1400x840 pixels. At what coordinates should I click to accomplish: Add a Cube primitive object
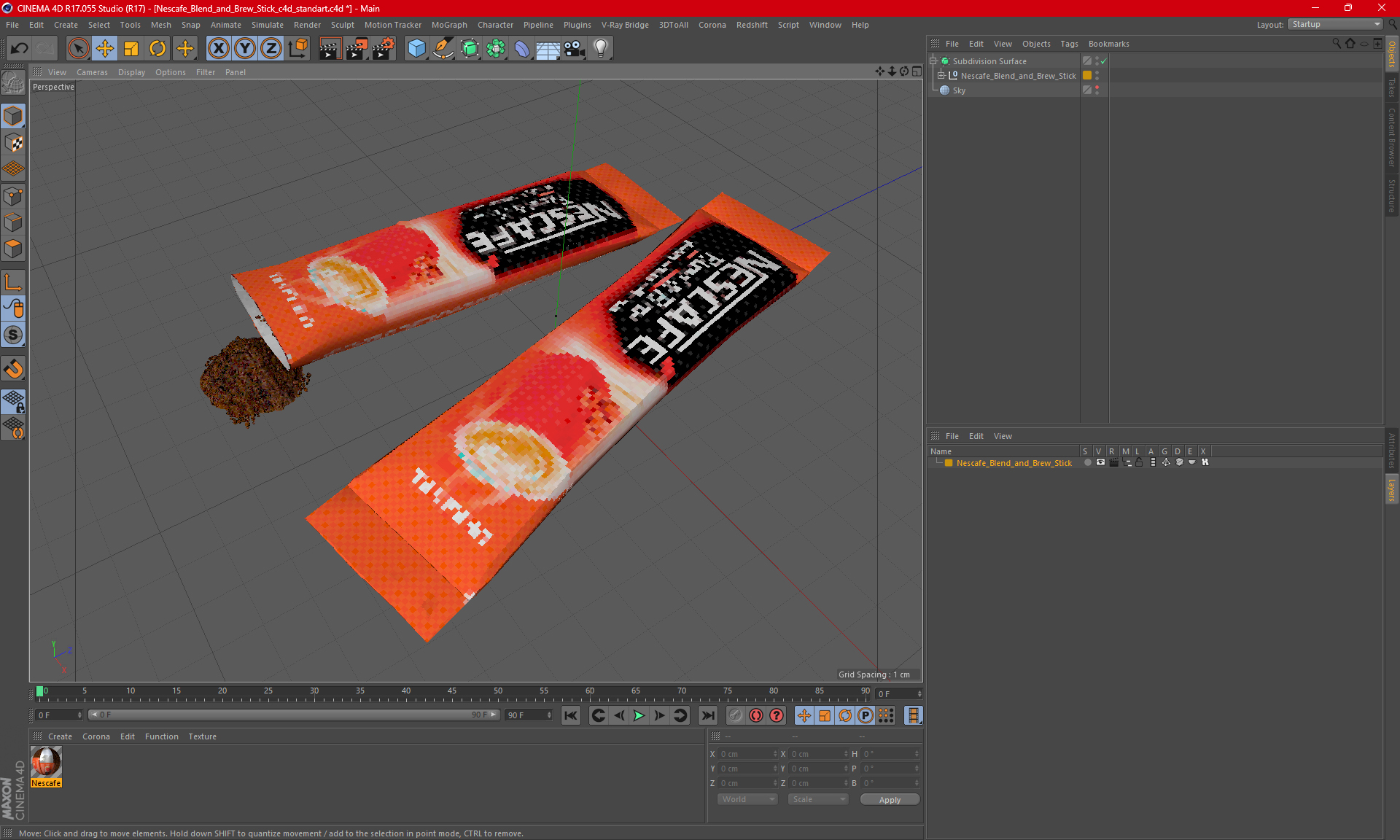[416, 49]
